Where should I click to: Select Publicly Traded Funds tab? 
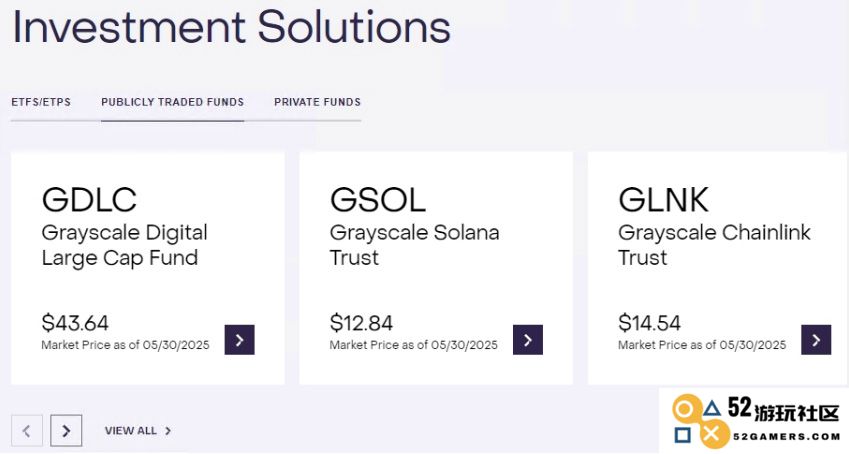173,102
